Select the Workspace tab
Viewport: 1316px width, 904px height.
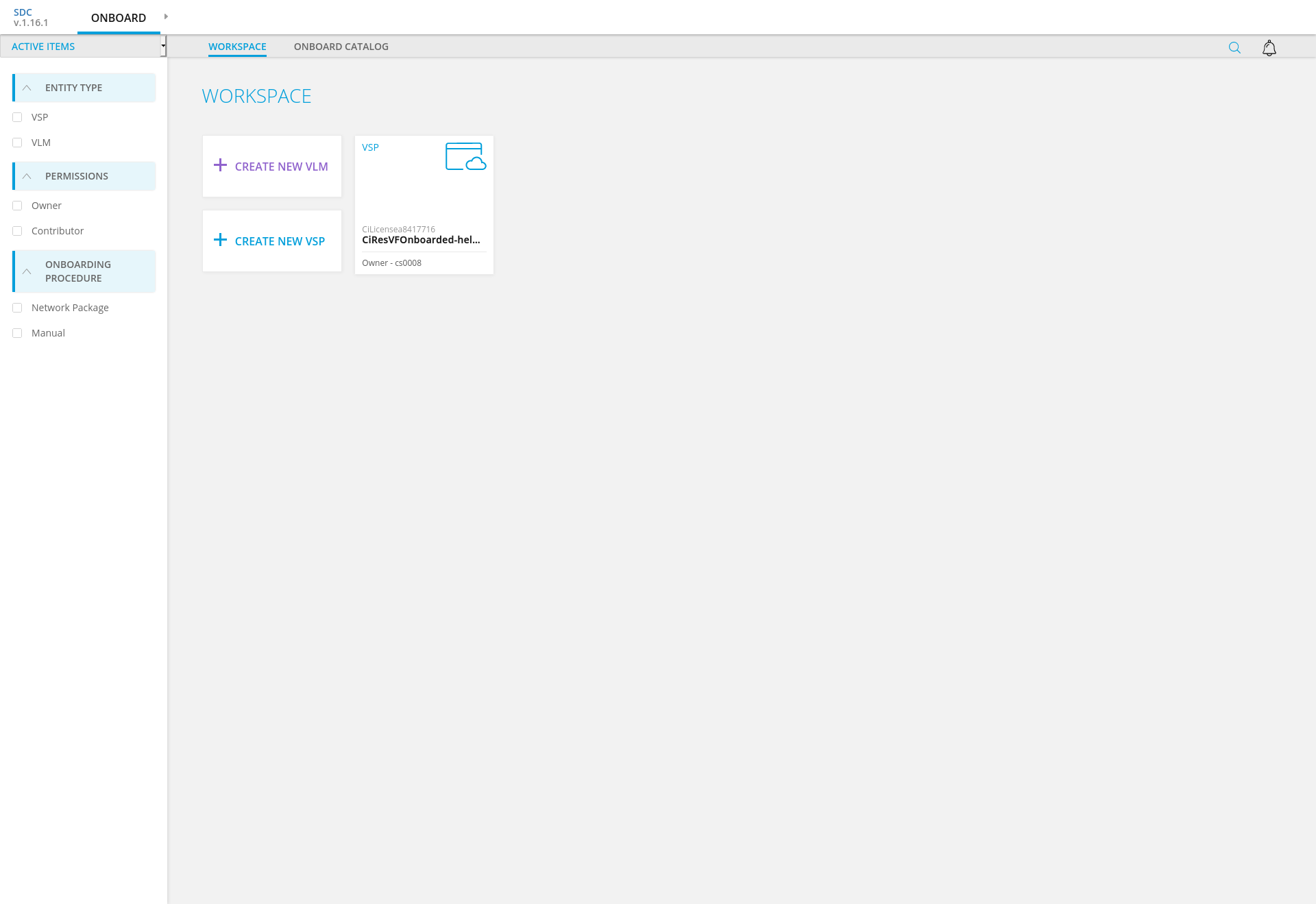[237, 47]
